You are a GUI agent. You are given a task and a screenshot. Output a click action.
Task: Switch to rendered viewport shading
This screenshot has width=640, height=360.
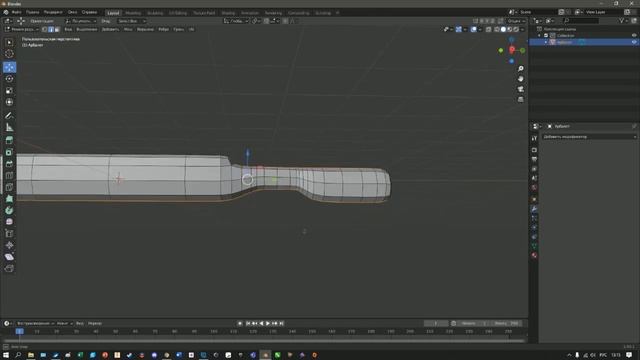point(516,29)
